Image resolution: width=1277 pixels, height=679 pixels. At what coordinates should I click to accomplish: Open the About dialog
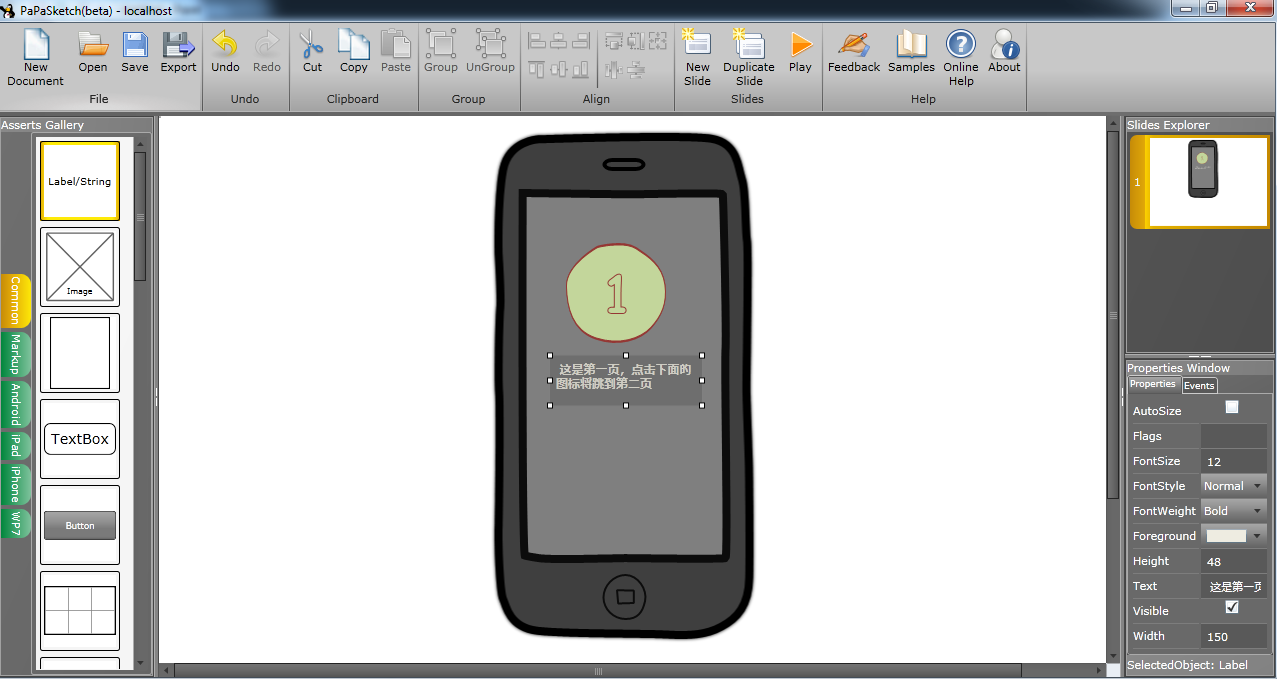[x=1004, y=52]
